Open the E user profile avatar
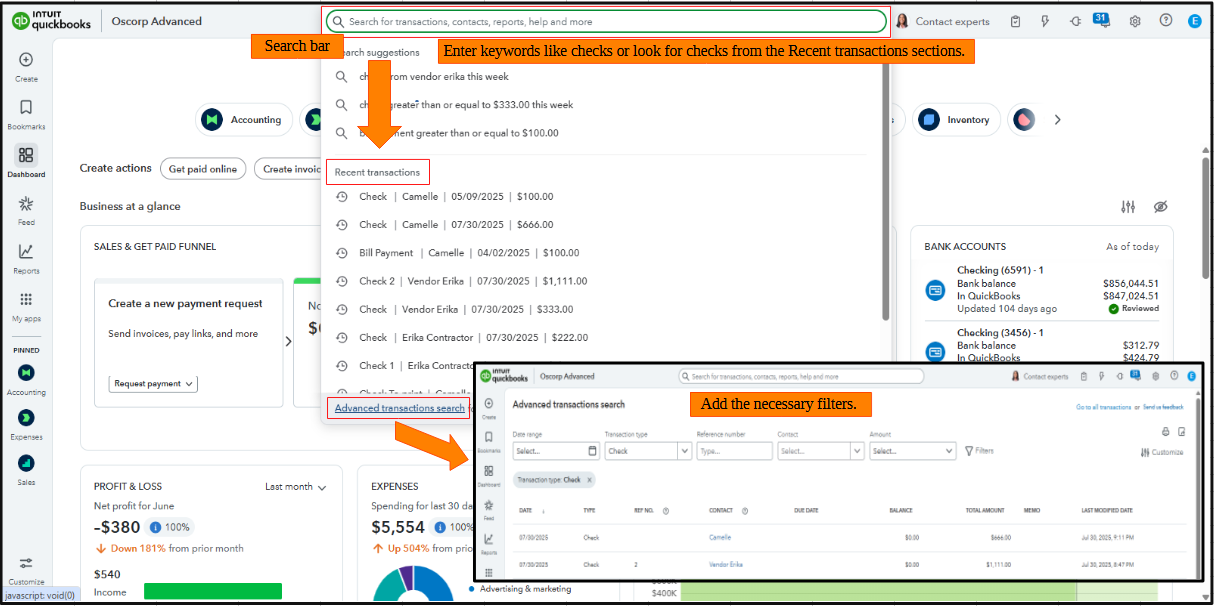Screen dimensions: 1214x606 coord(1194,21)
